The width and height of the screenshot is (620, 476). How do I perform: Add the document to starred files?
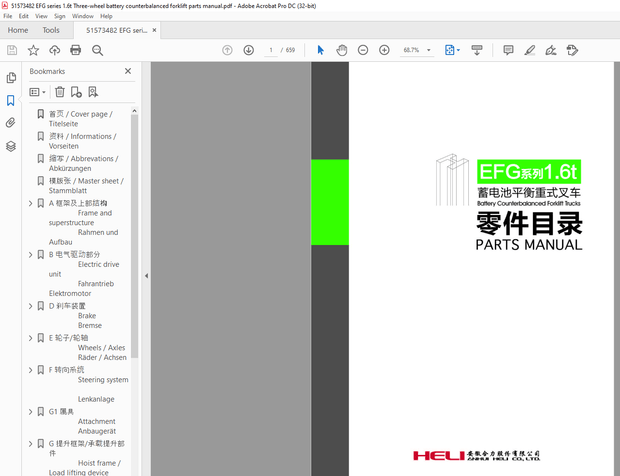point(33,50)
